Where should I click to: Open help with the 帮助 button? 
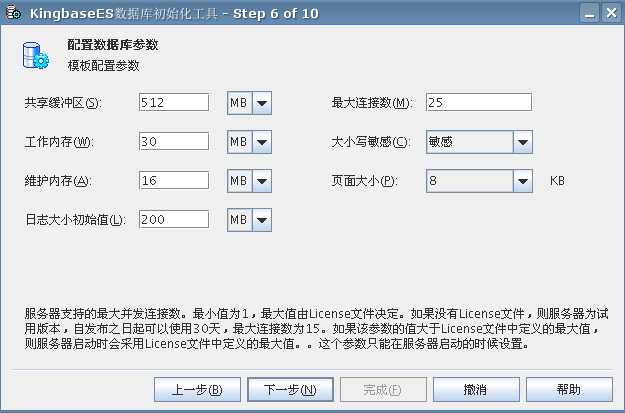click(x=569, y=389)
